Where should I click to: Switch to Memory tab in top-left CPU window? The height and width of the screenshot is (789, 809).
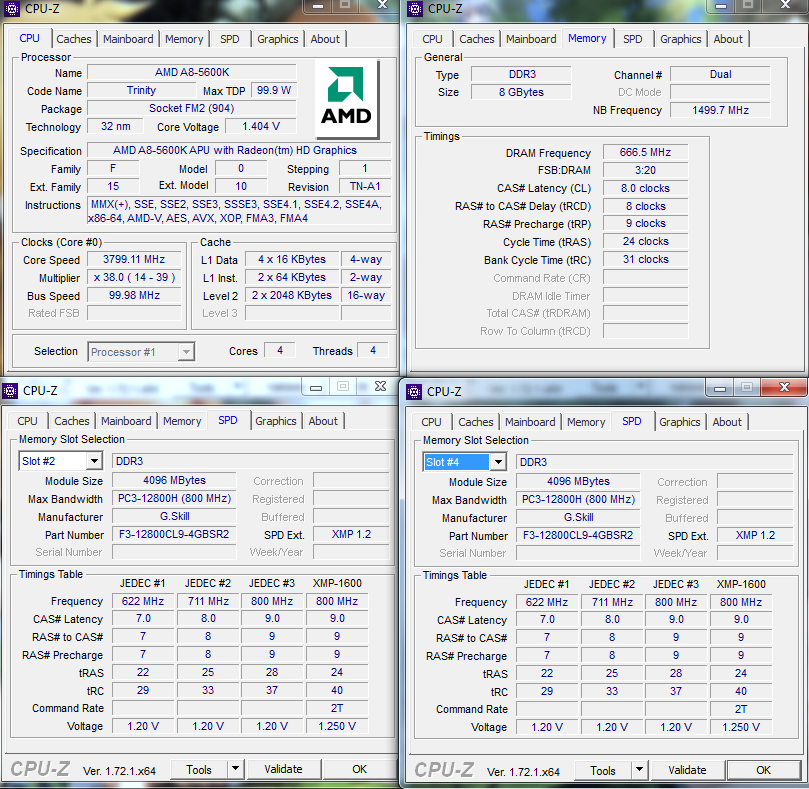click(184, 39)
